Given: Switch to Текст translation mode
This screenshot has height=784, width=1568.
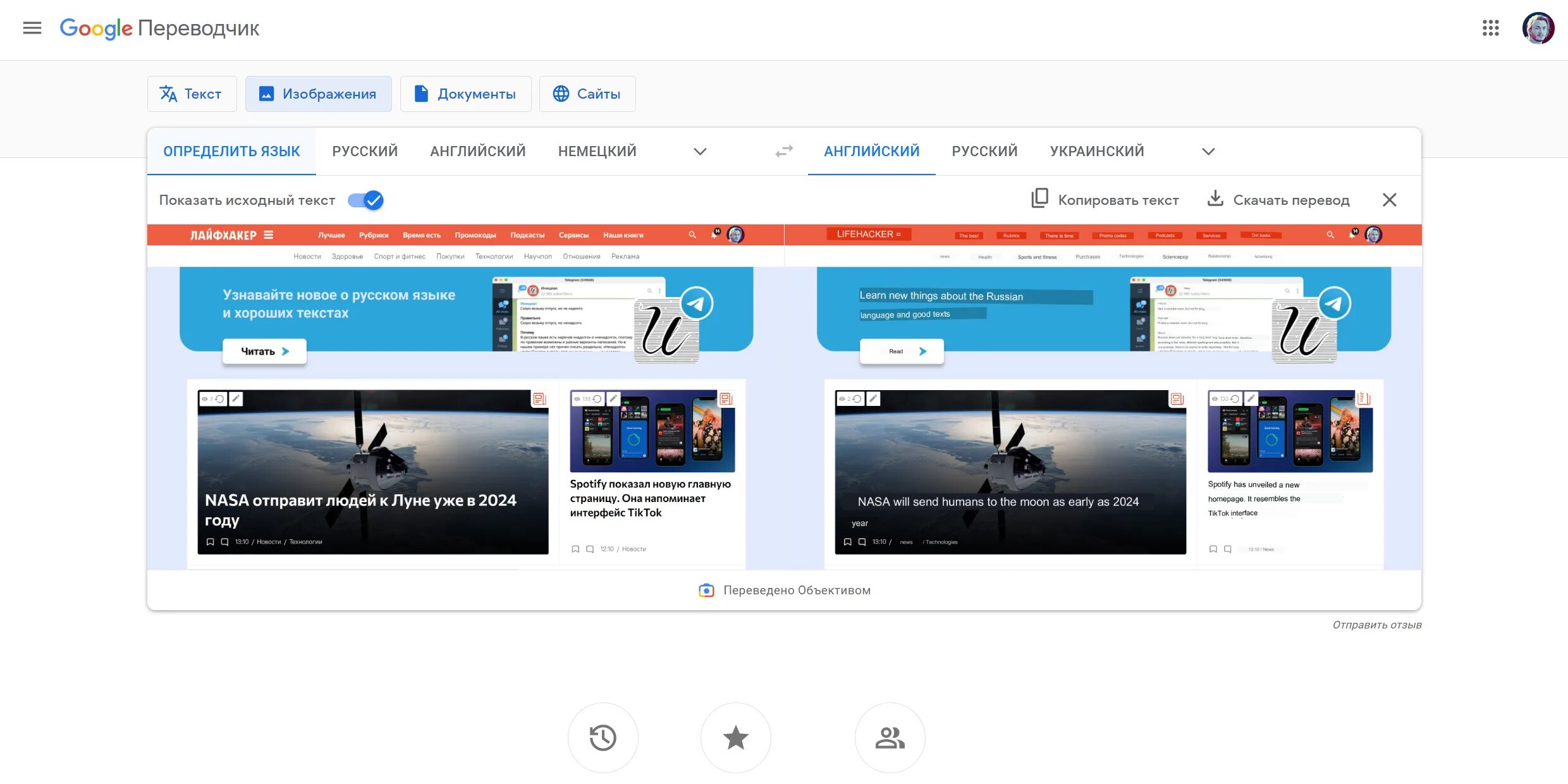Looking at the screenshot, I should 192,94.
